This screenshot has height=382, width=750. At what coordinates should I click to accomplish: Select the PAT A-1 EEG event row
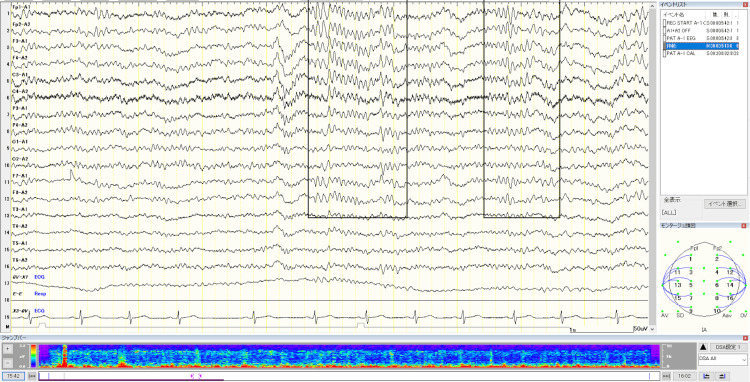tap(700, 38)
